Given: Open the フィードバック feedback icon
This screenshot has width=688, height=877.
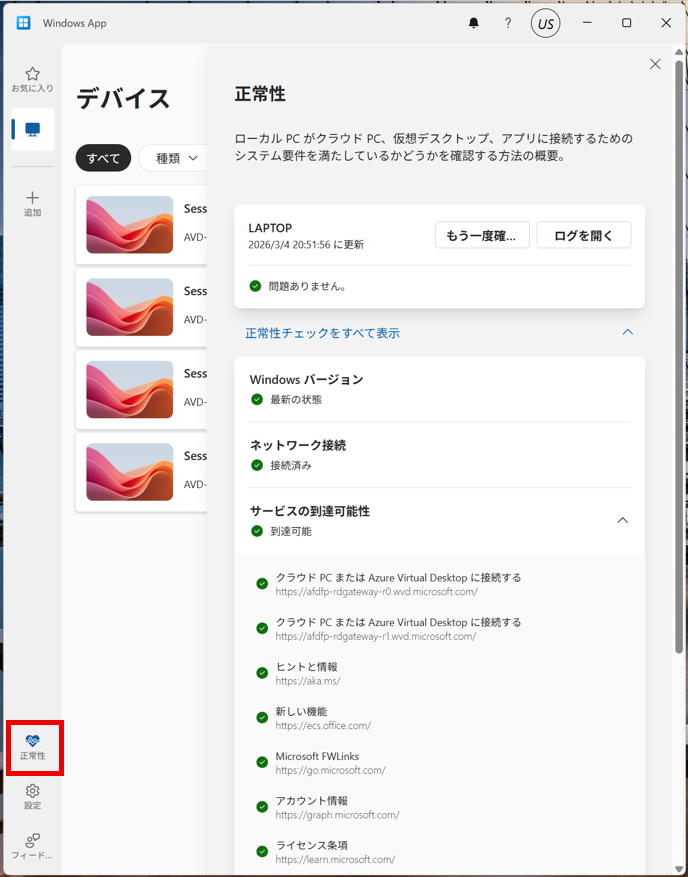Looking at the screenshot, I should (32, 841).
